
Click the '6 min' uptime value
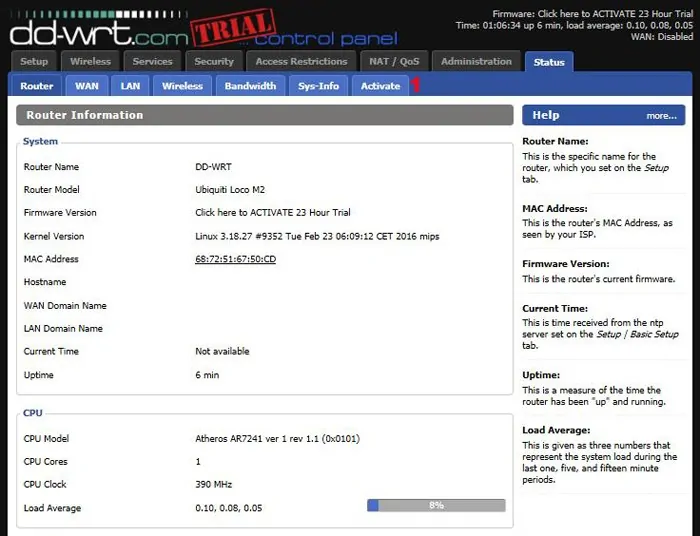[207, 375]
